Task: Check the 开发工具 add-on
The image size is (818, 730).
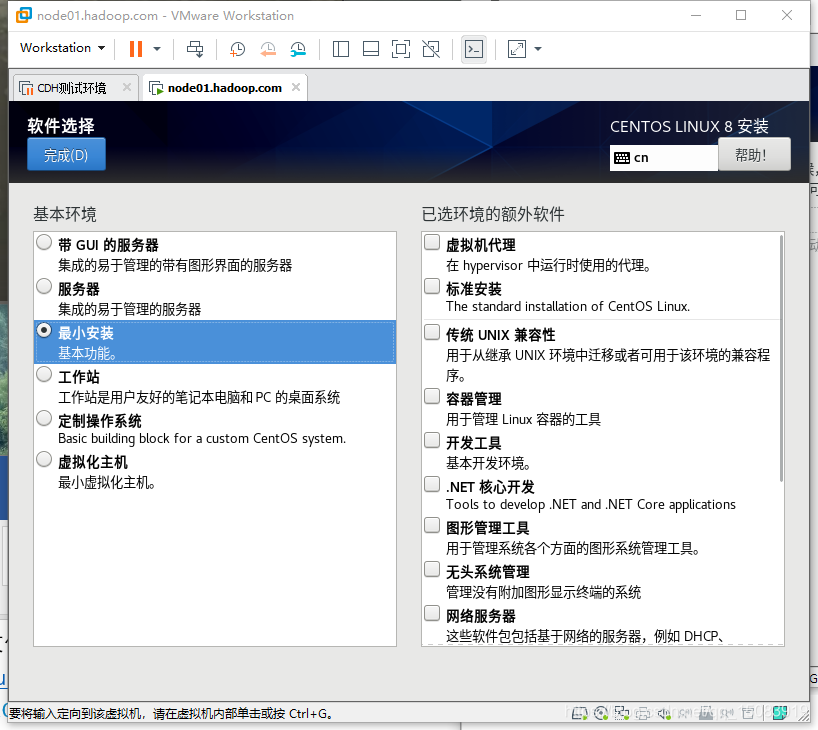Action: pyautogui.click(x=432, y=440)
